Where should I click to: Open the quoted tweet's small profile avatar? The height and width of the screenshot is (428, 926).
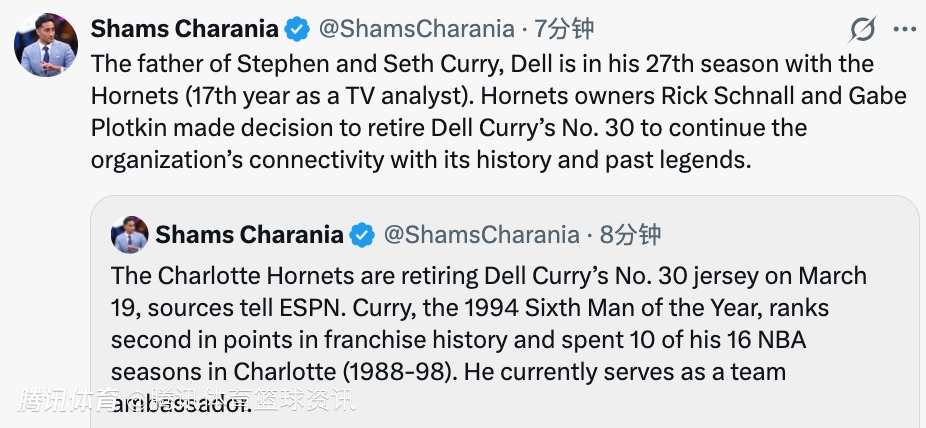[x=130, y=235]
